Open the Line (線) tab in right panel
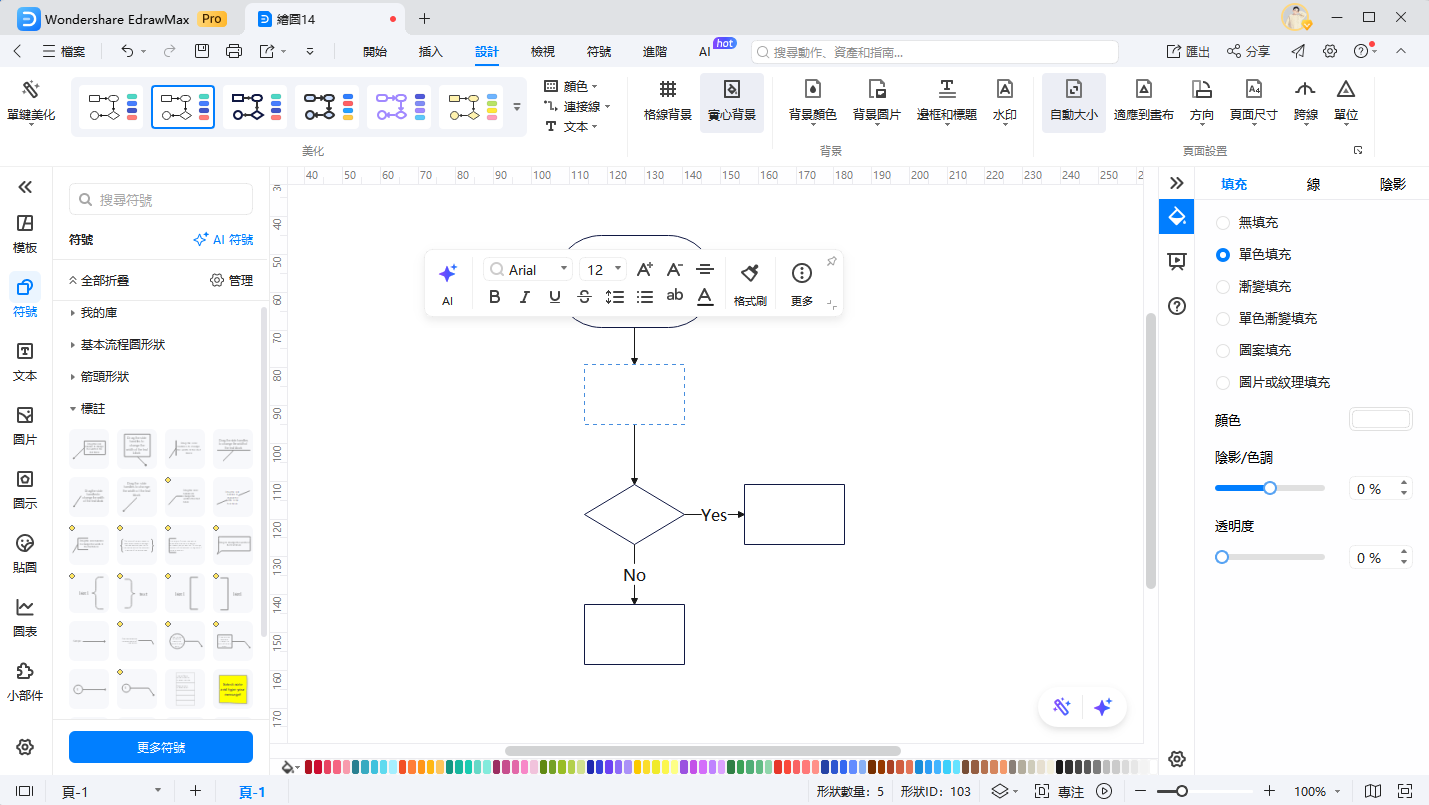 [x=1313, y=184]
